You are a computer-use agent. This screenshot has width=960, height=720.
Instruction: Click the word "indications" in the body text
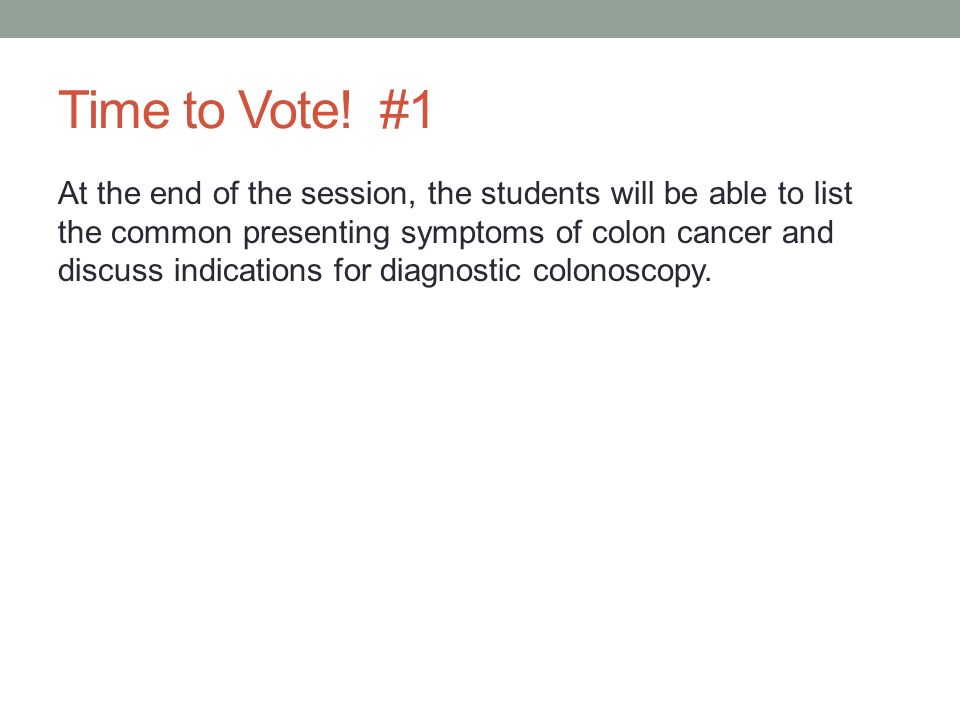(248, 270)
